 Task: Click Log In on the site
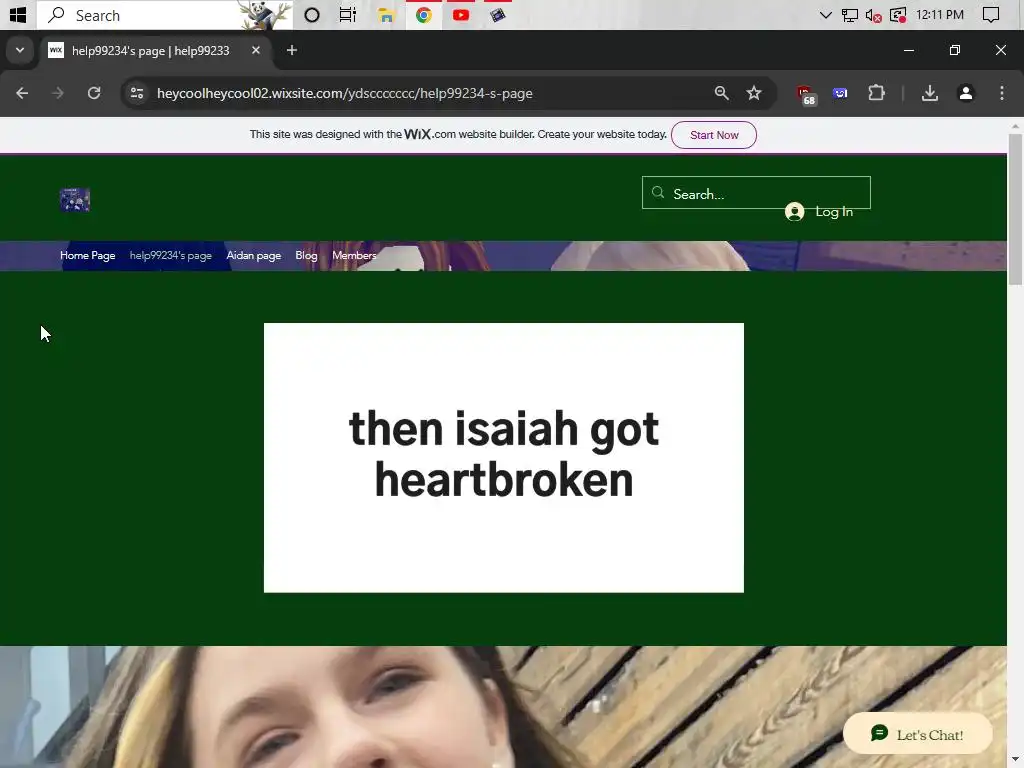834,212
